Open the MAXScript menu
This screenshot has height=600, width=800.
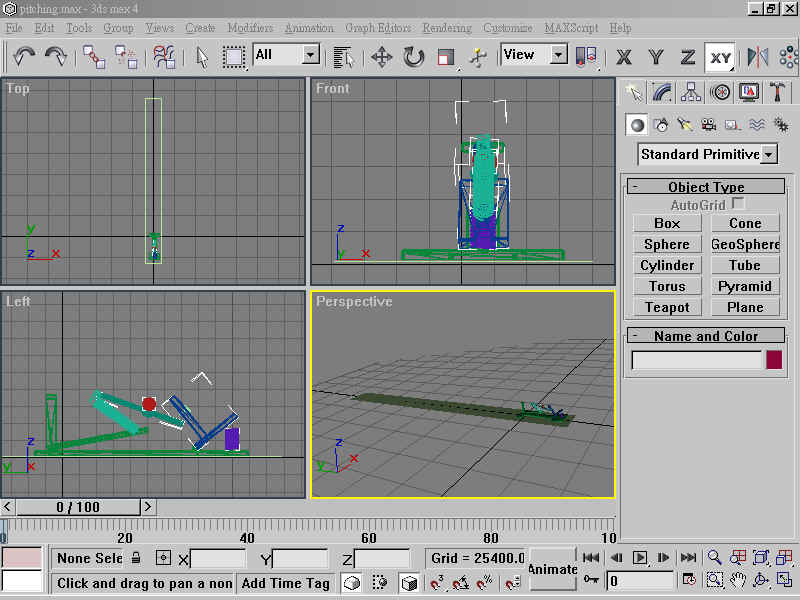(571, 28)
